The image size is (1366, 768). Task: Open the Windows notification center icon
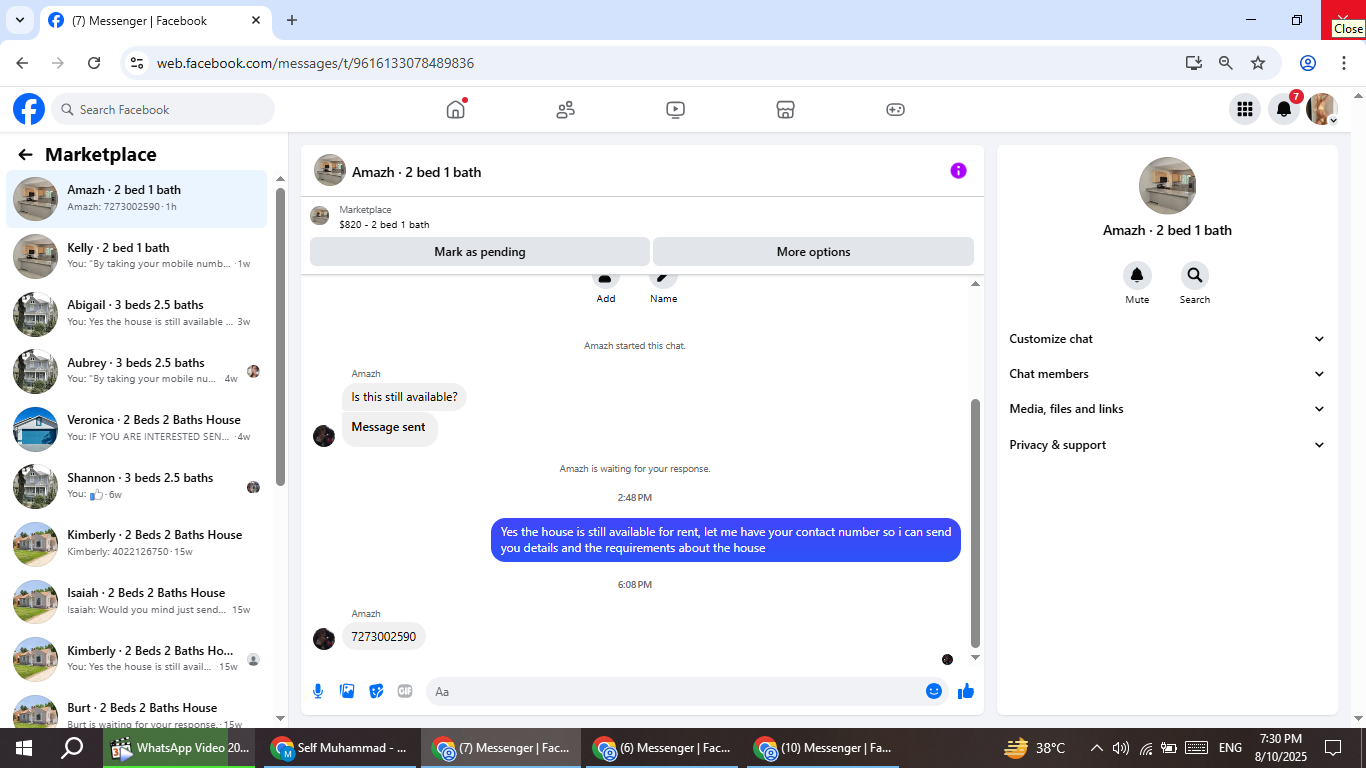click(x=1333, y=748)
